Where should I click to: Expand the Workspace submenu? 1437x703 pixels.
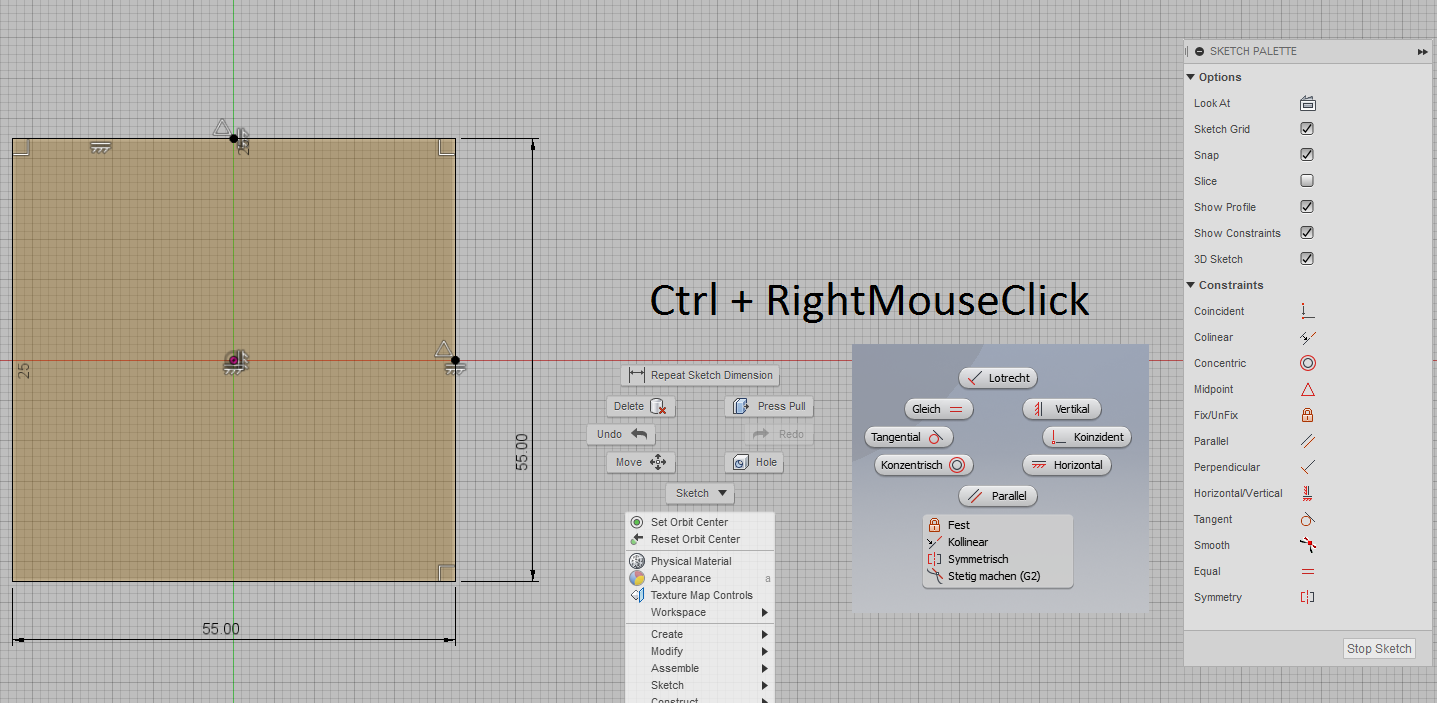699,612
